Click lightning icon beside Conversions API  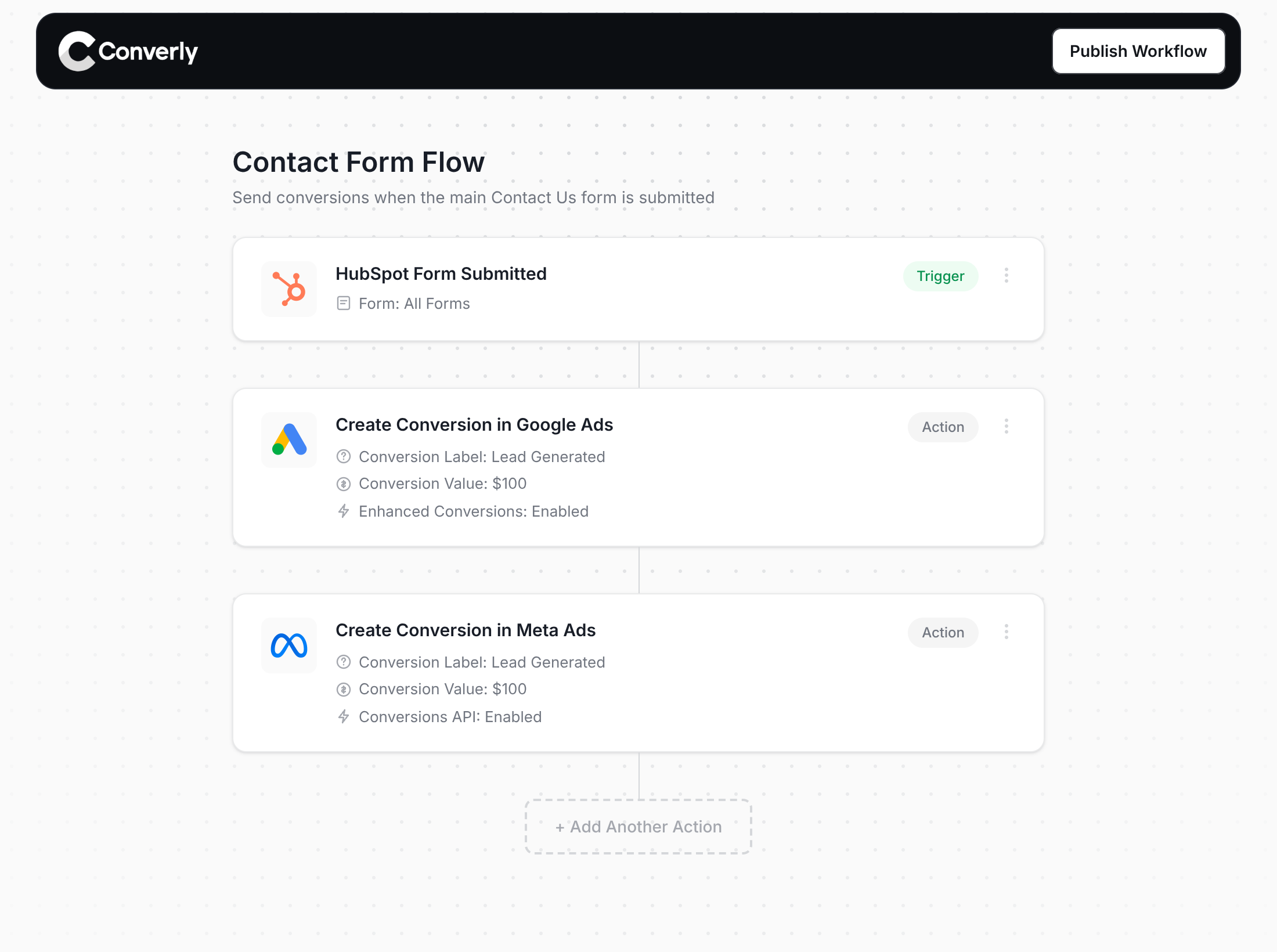[344, 716]
